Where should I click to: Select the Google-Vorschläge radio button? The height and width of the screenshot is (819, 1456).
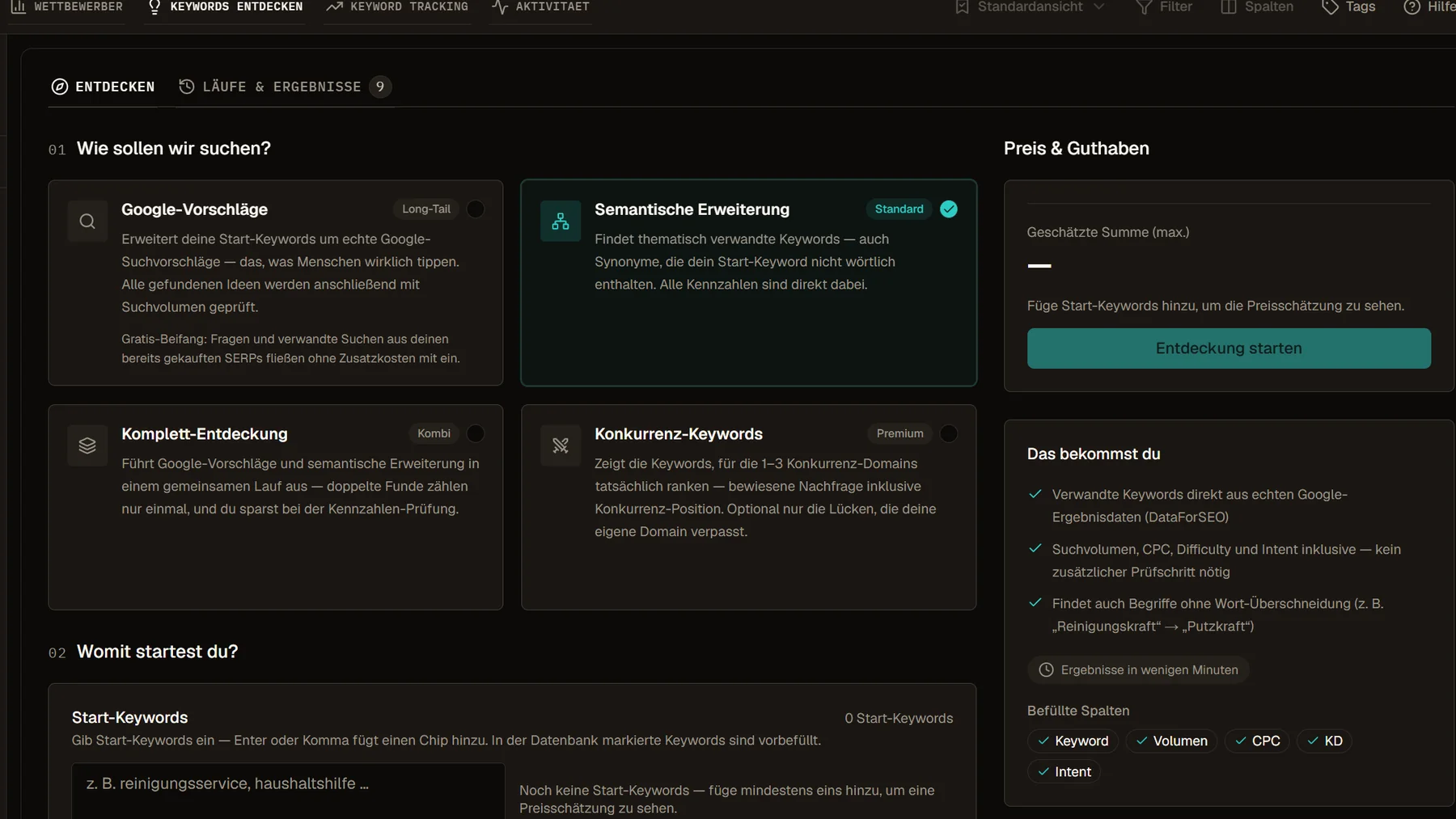[476, 209]
